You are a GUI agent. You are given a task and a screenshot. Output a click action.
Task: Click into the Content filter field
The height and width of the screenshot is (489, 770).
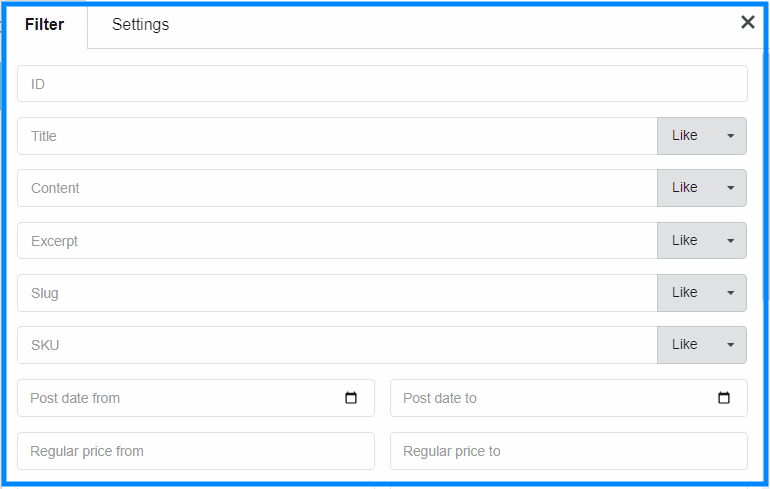pyautogui.click(x=337, y=188)
